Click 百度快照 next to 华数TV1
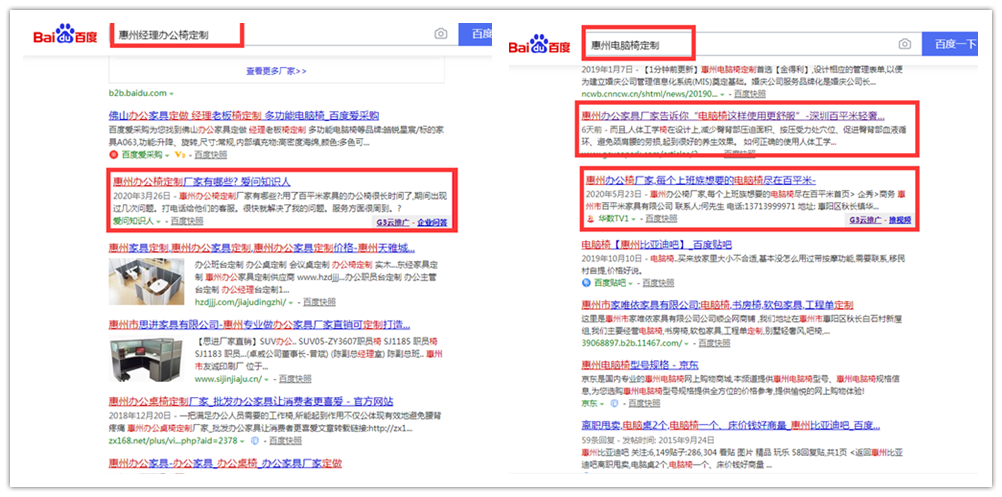 661,219
